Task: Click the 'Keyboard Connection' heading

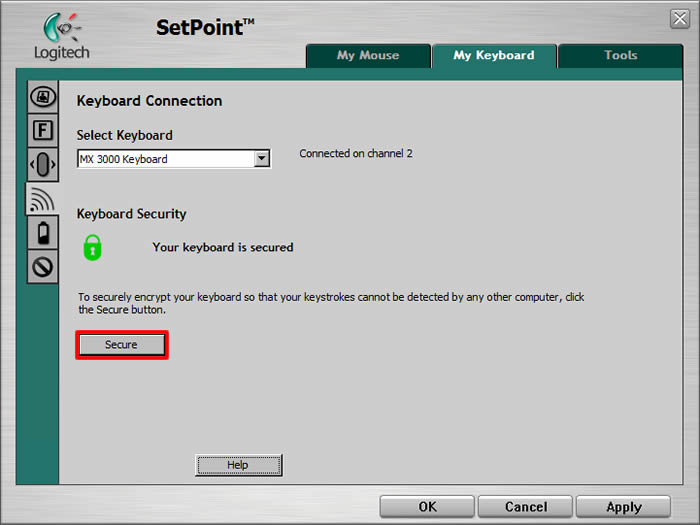Action: (x=150, y=101)
